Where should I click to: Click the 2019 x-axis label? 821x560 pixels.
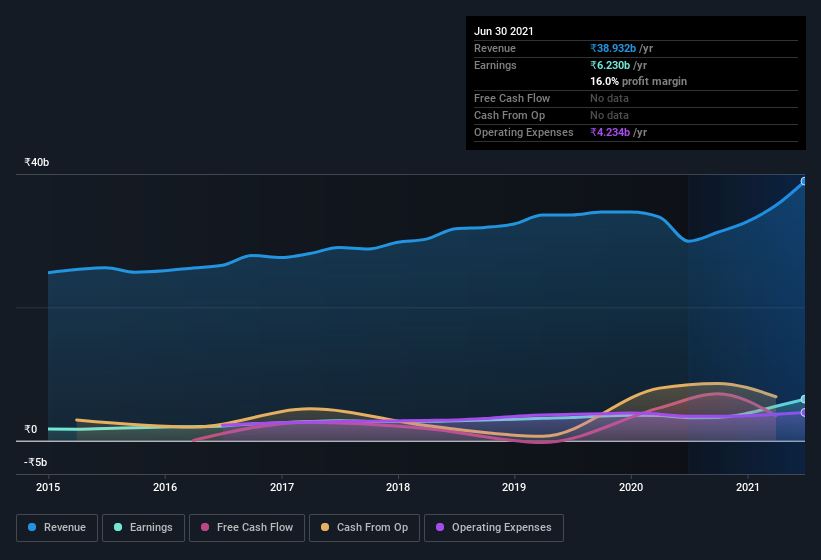coord(514,487)
